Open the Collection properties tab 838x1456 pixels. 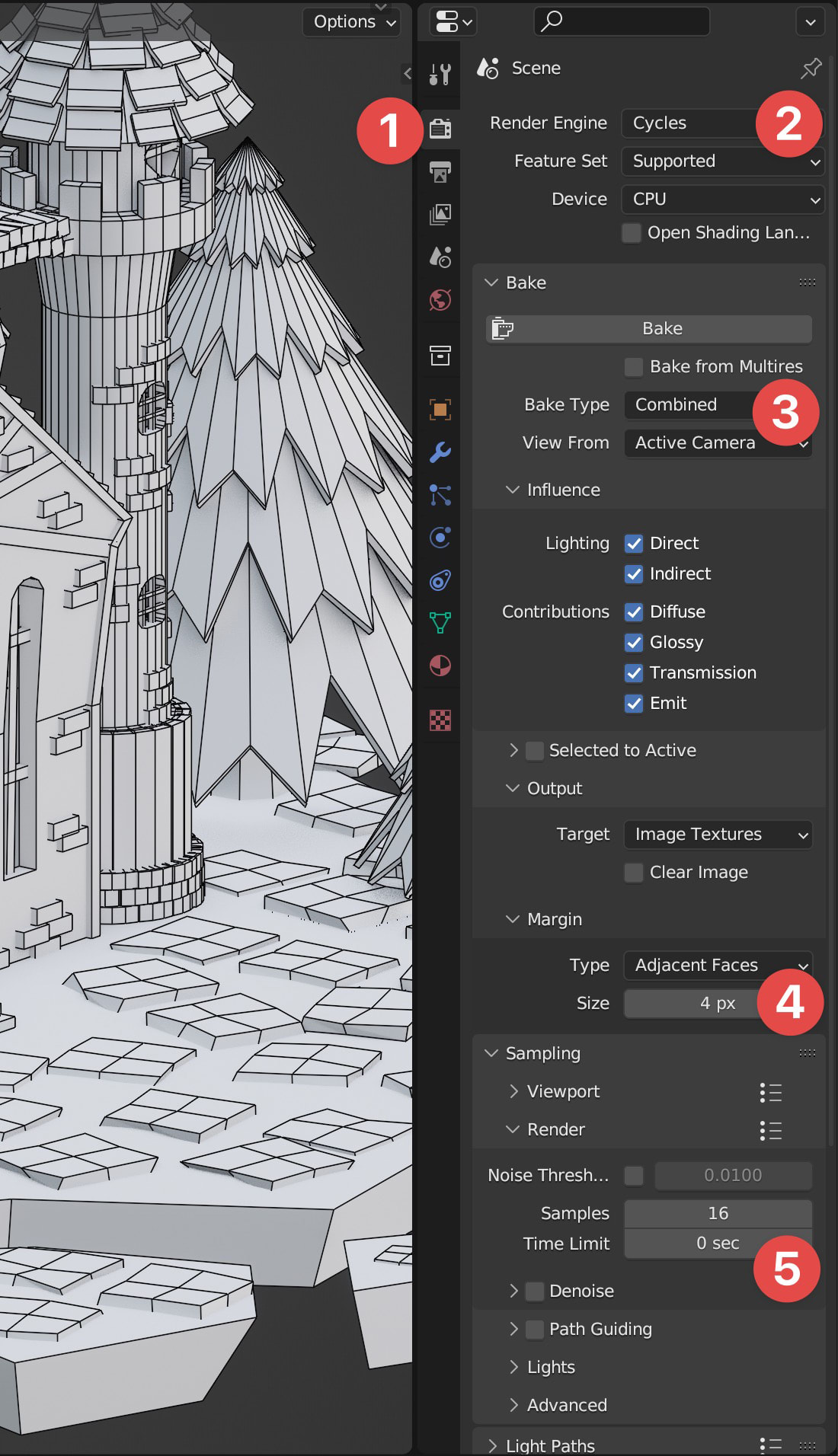[x=440, y=355]
